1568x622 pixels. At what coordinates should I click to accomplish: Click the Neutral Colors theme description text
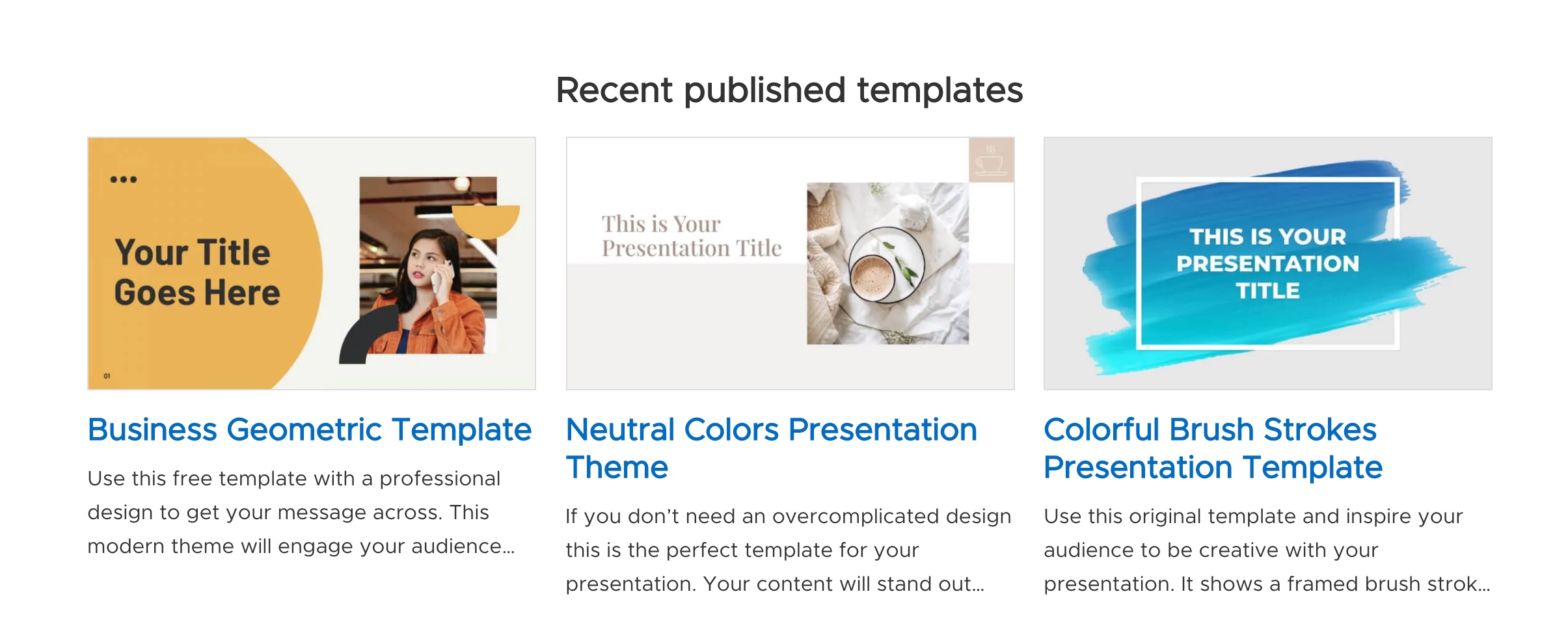pos(788,550)
